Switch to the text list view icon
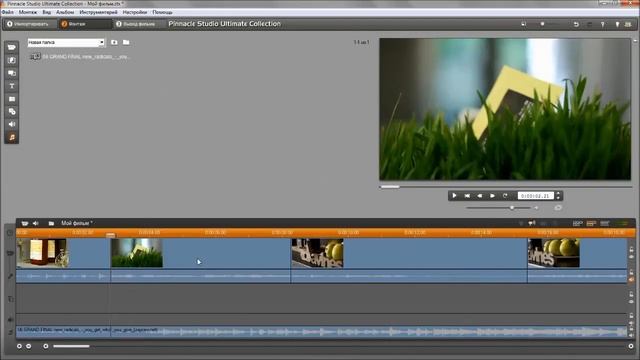Viewport: 640px width, 360px height. (x=604, y=223)
